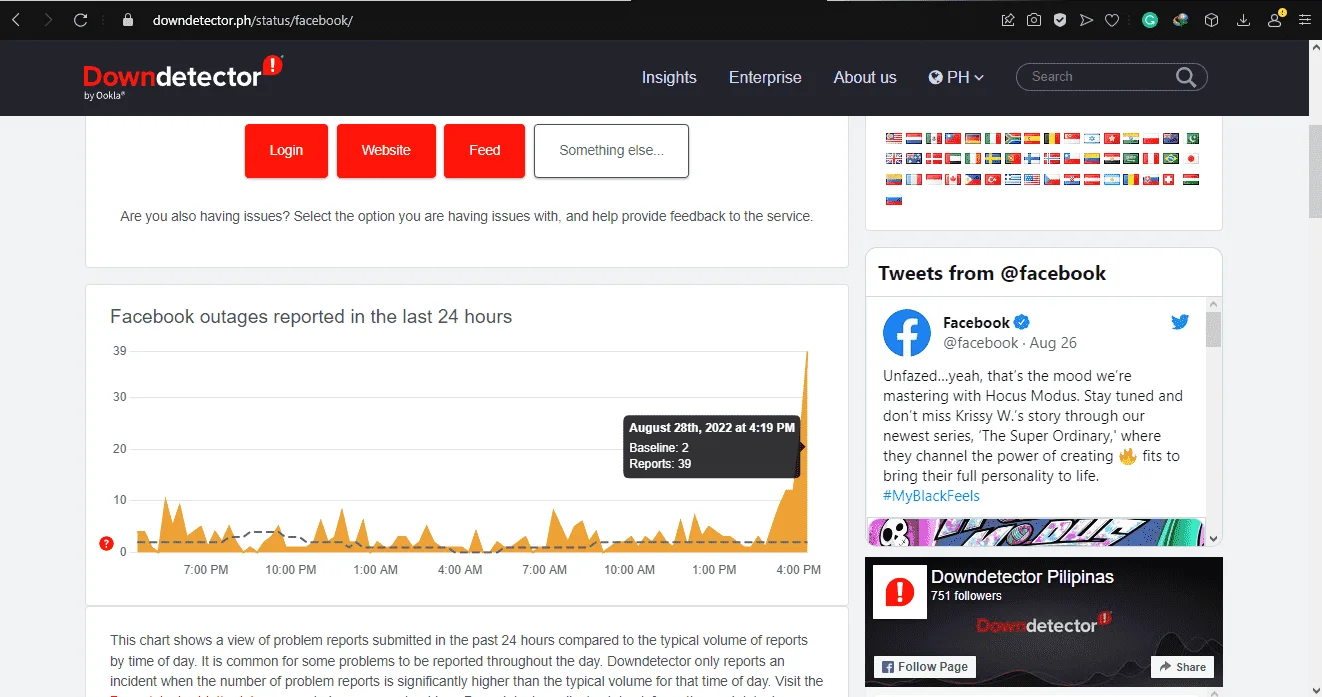Screen dimensions: 1322x697
Task: Click the browser forward arrow
Action: [48, 20]
